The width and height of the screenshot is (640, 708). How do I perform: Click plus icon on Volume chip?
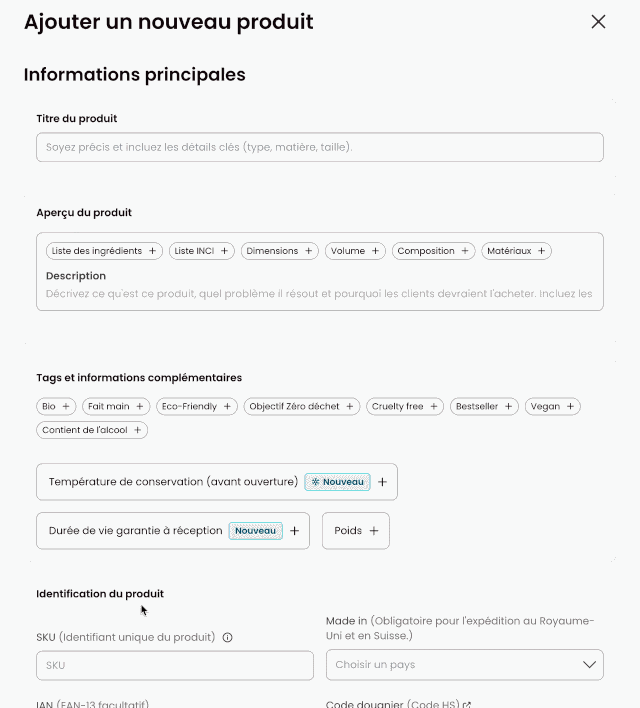[x=376, y=251]
